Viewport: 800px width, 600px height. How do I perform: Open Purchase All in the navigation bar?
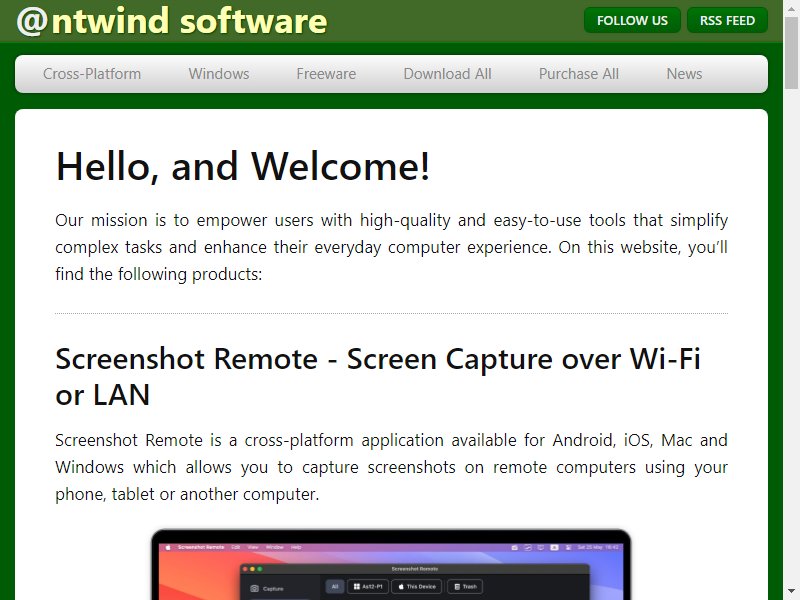(579, 74)
